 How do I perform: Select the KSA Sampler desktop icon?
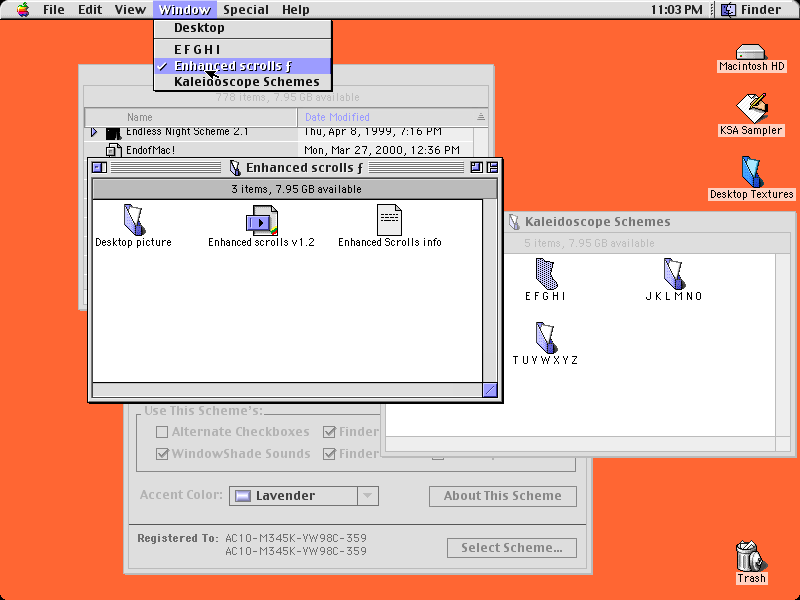(752, 108)
